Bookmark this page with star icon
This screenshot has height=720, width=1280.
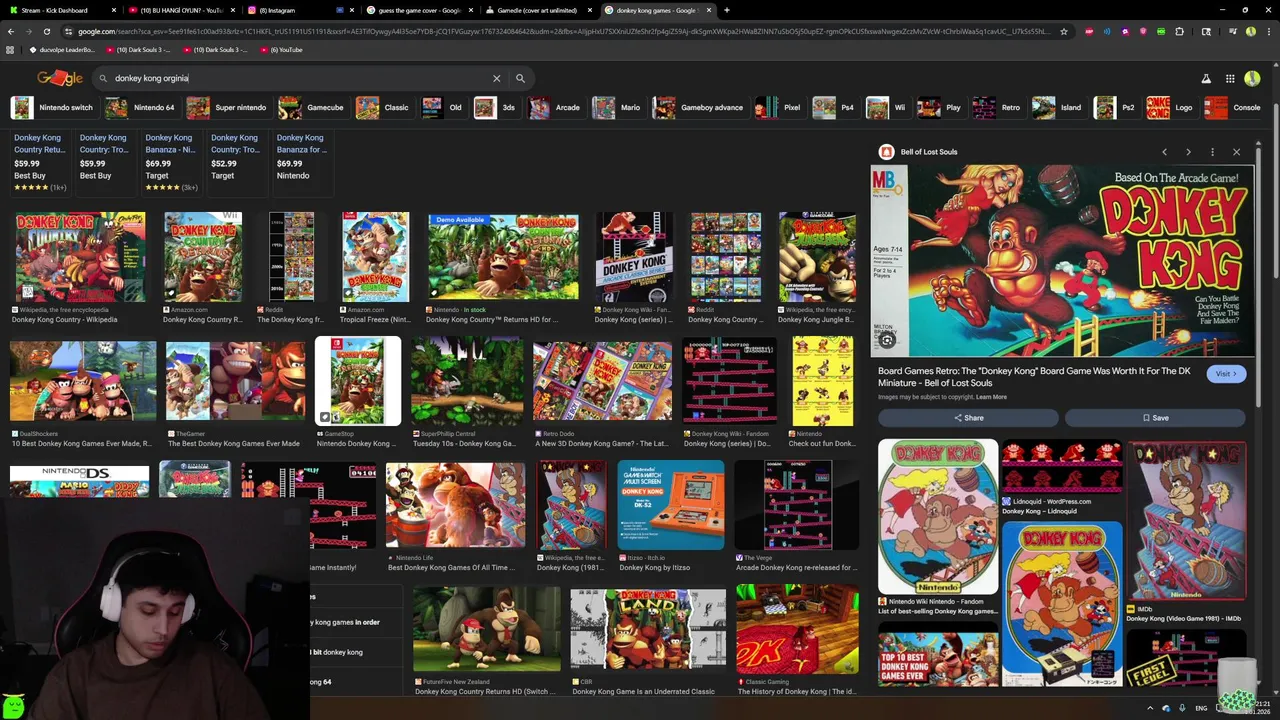click(x=1063, y=31)
